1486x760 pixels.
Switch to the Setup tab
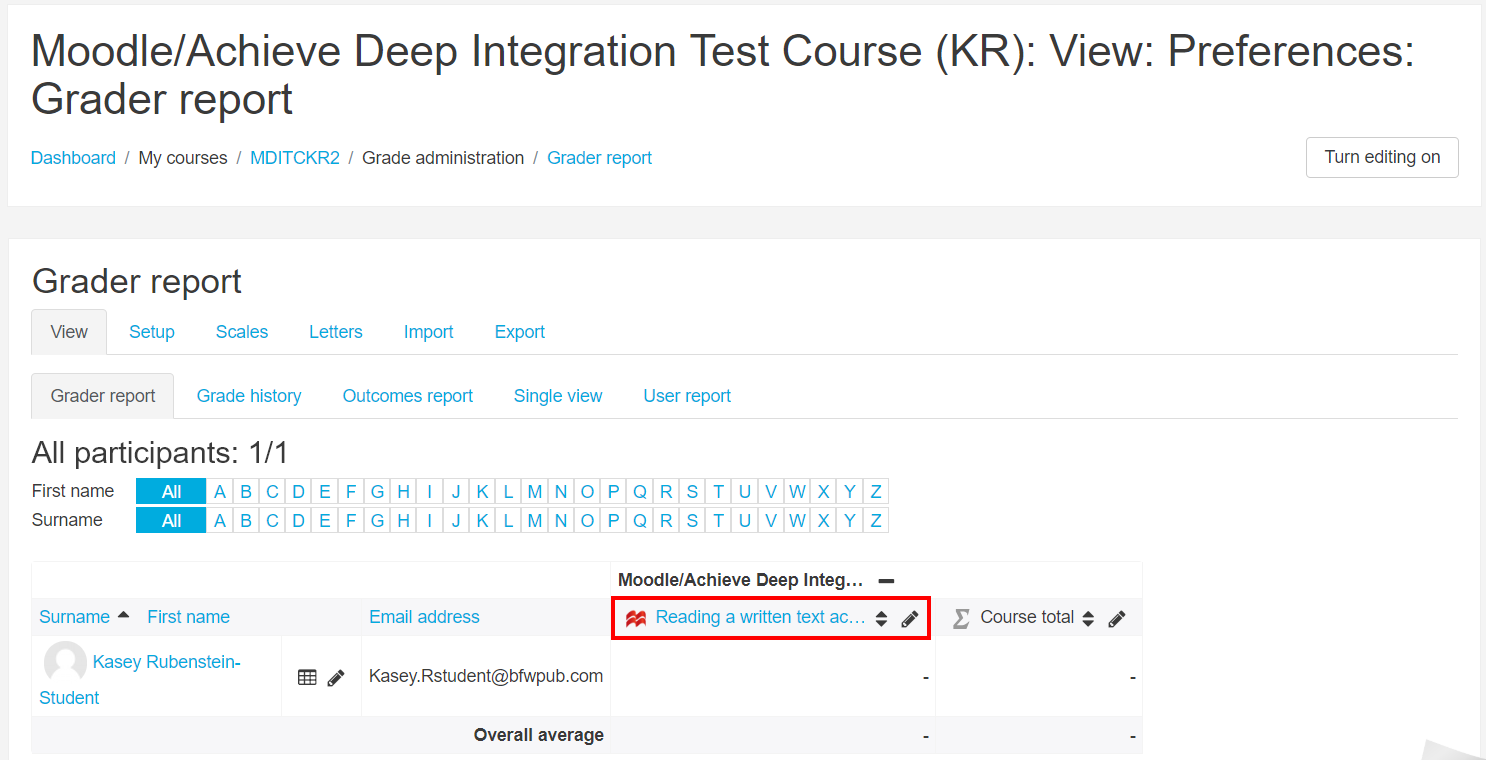(x=152, y=332)
